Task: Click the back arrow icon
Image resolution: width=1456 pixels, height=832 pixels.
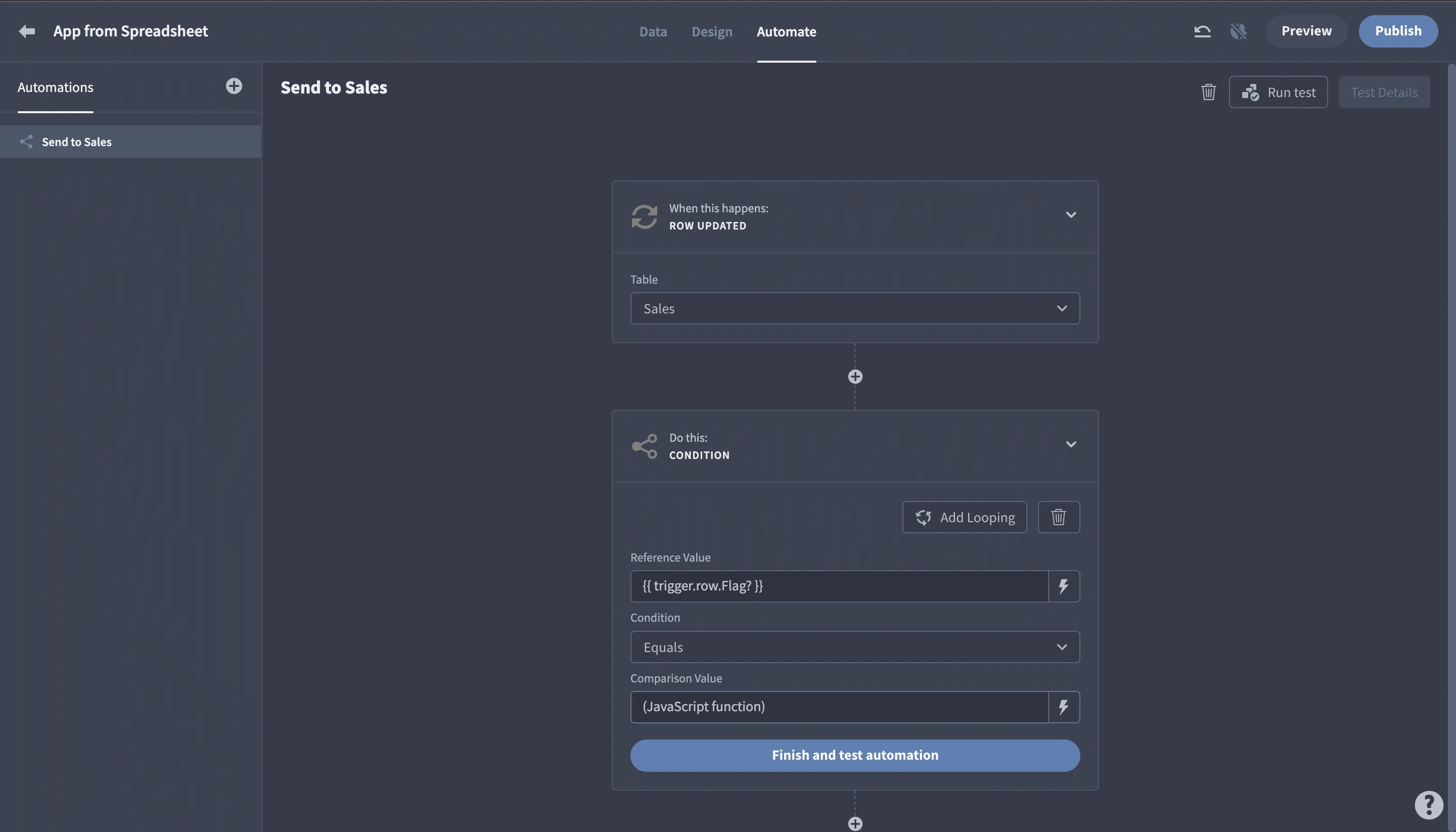Action: click(x=27, y=31)
